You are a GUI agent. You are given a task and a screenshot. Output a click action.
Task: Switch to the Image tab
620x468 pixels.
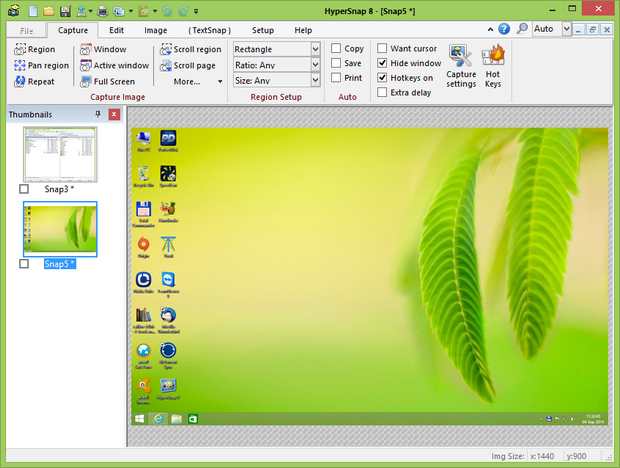click(x=155, y=30)
